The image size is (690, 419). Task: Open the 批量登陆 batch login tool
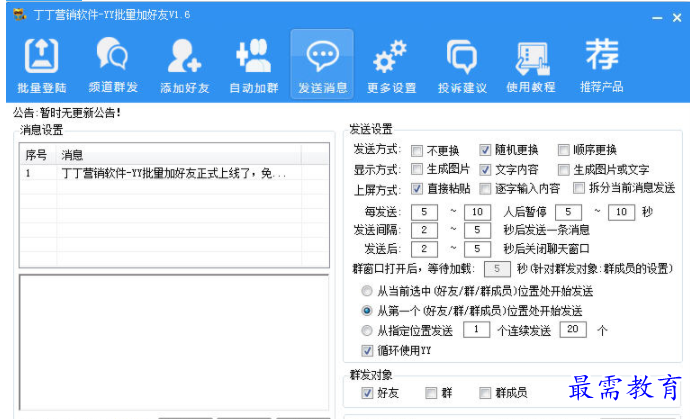42,65
